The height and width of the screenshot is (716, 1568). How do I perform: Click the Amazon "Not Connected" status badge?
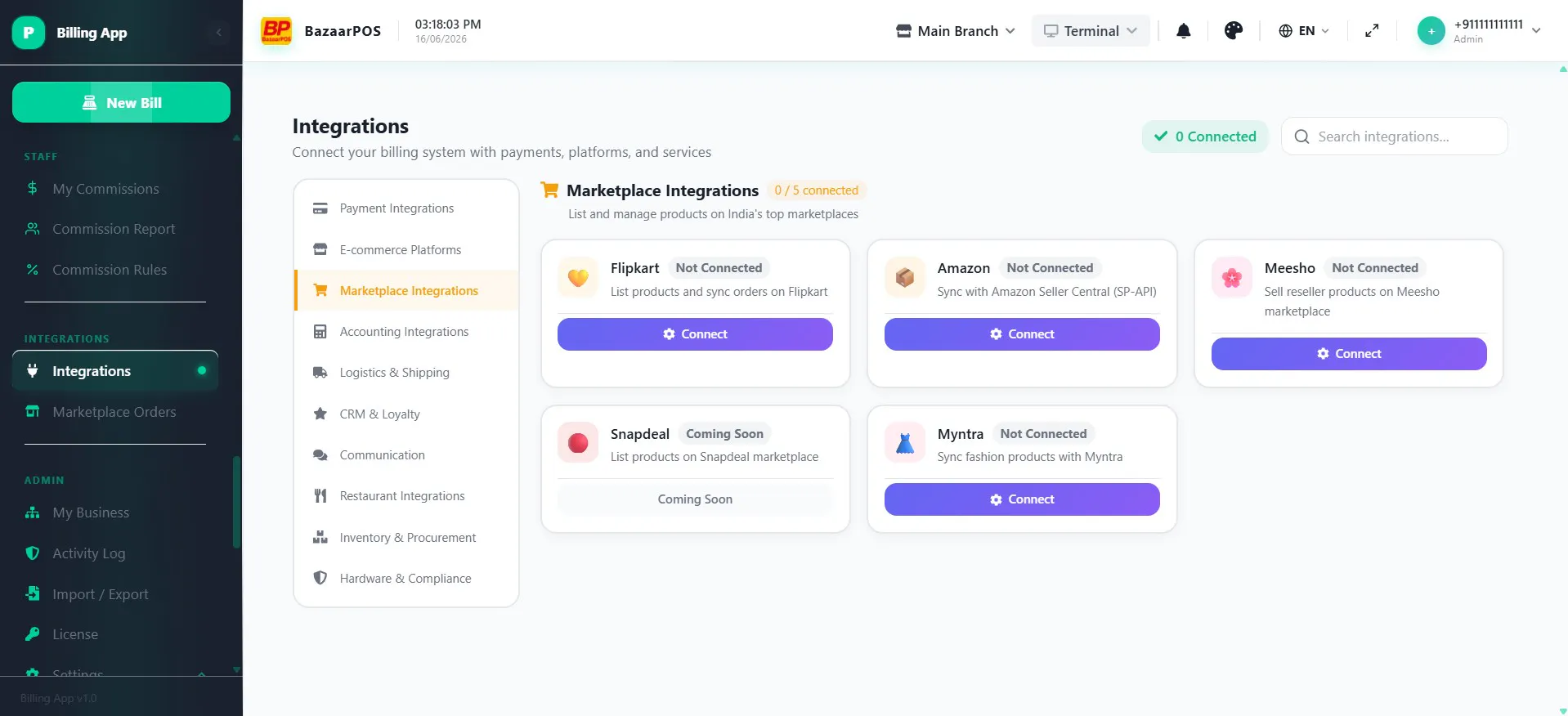[x=1050, y=268]
